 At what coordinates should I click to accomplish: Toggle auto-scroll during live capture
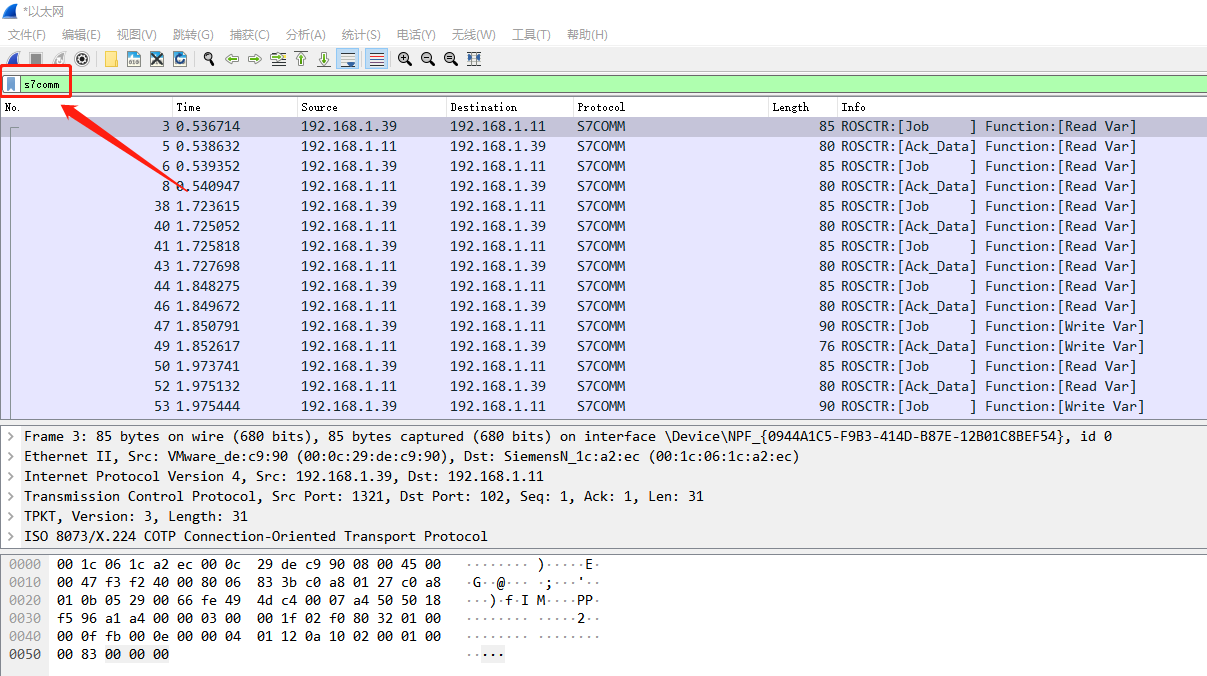[x=348, y=59]
